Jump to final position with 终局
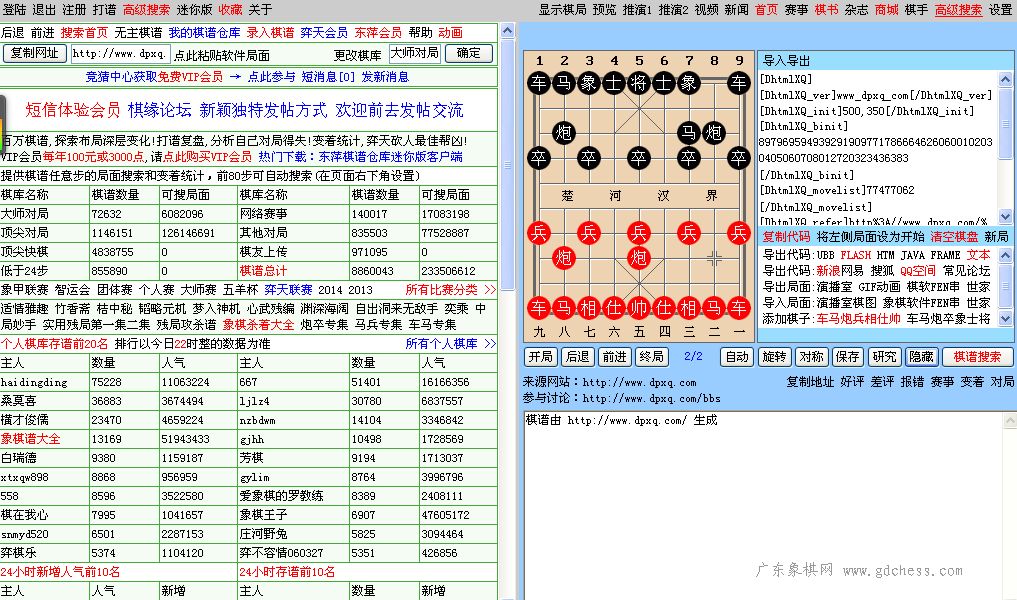Viewport: 1017px width, 600px height. 651,357
